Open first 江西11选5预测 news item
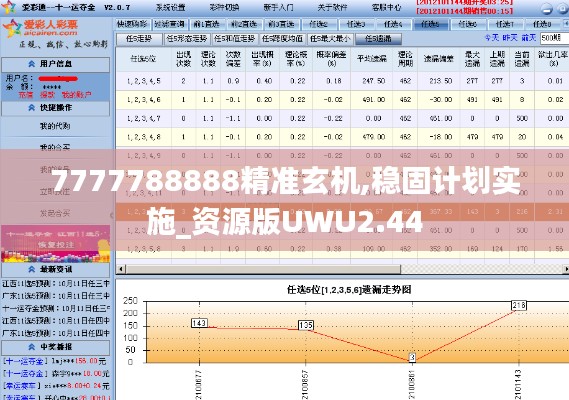The height and width of the screenshot is (400, 569). [56, 283]
